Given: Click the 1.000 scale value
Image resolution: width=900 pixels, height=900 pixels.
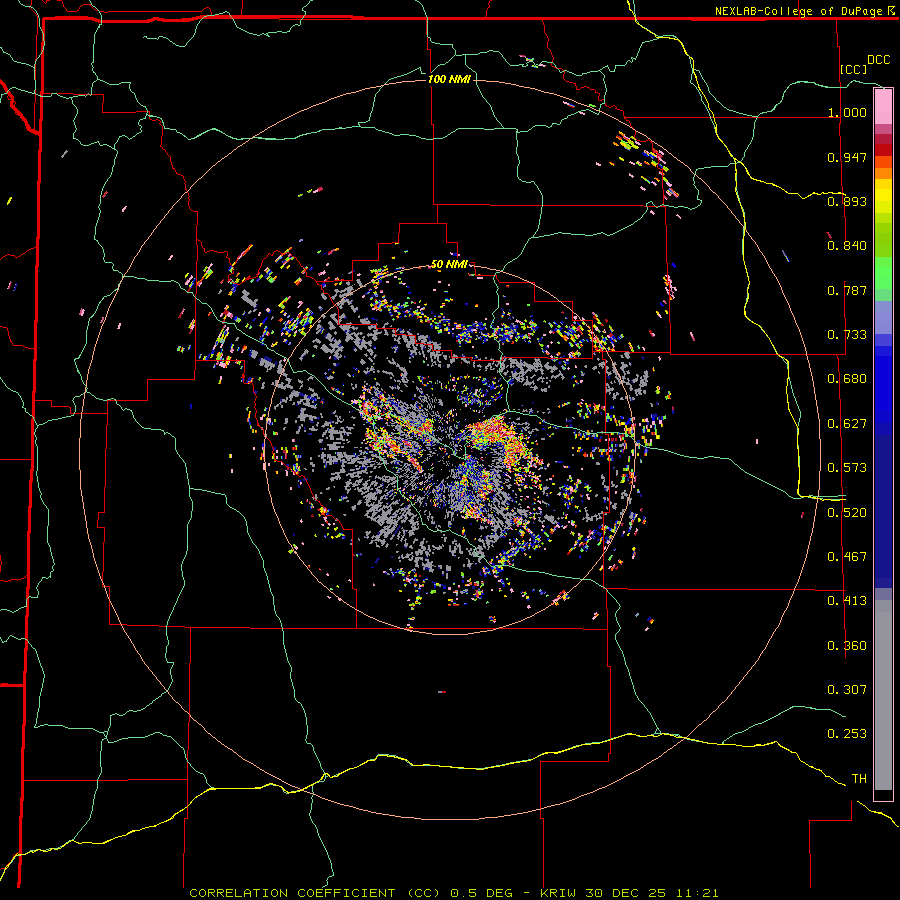Looking at the screenshot, I should pyautogui.click(x=847, y=112).
